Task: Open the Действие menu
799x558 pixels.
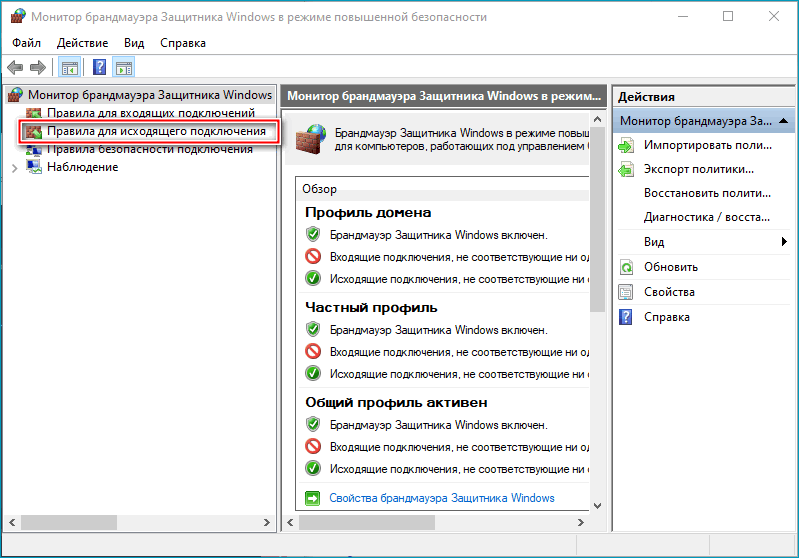Action: (x=83, y=43)
